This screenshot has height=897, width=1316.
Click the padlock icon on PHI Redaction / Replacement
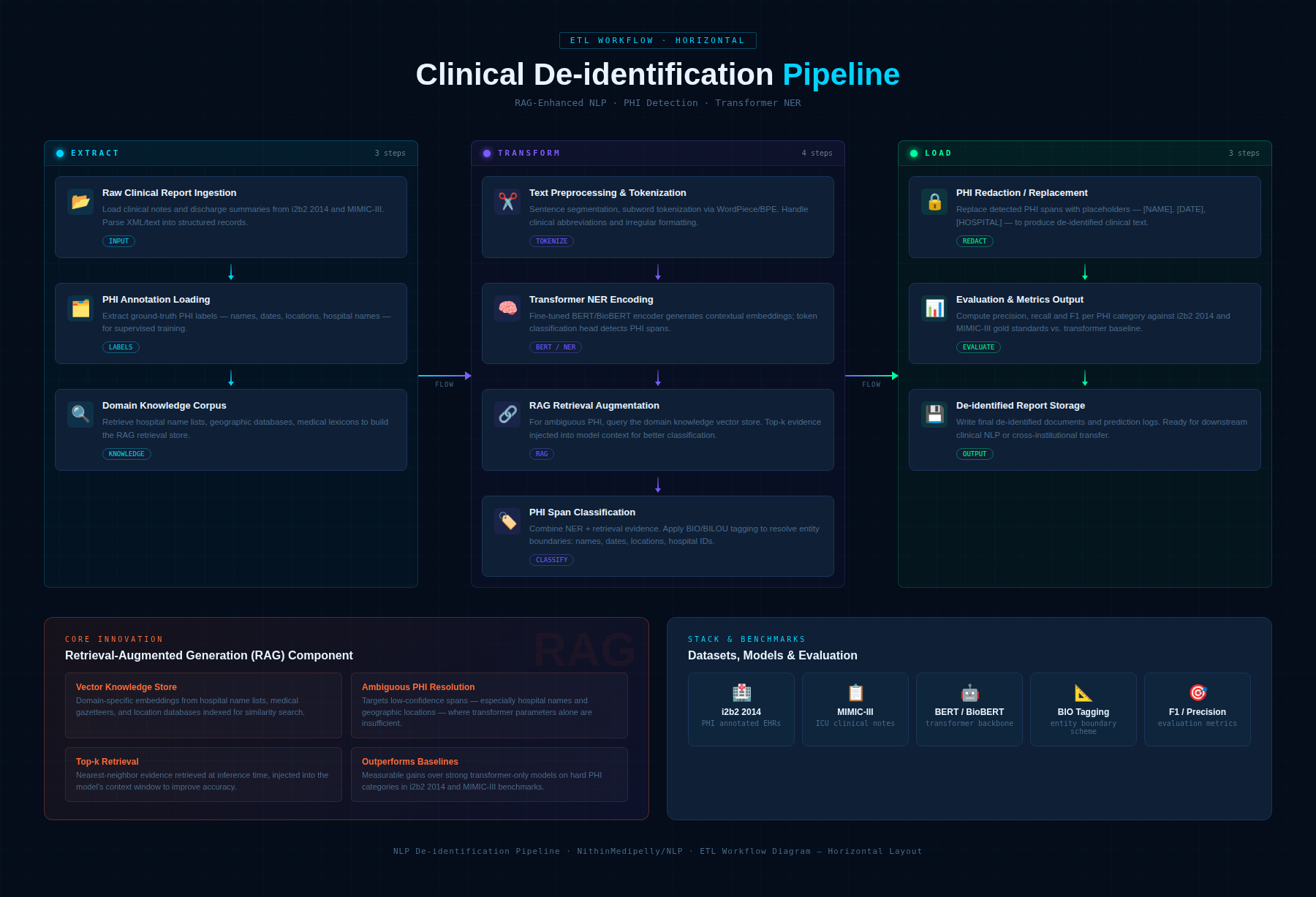tap(934, 202)
